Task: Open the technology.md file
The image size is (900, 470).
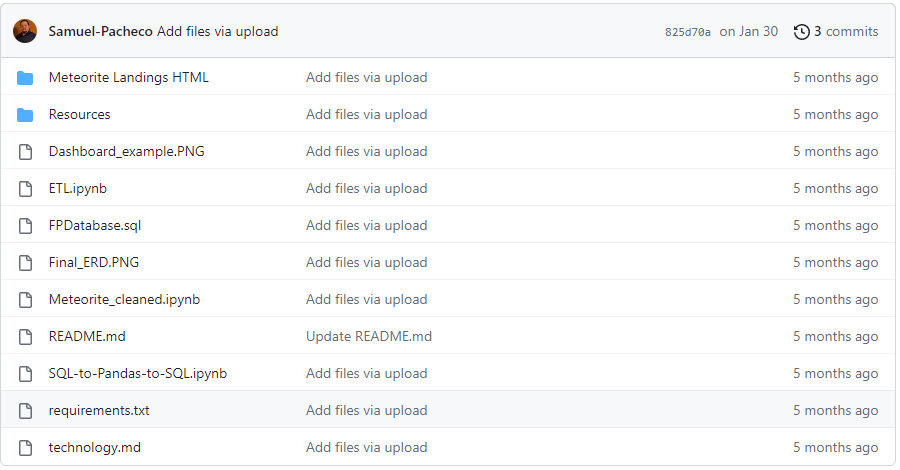Action: tap(95, 448)
